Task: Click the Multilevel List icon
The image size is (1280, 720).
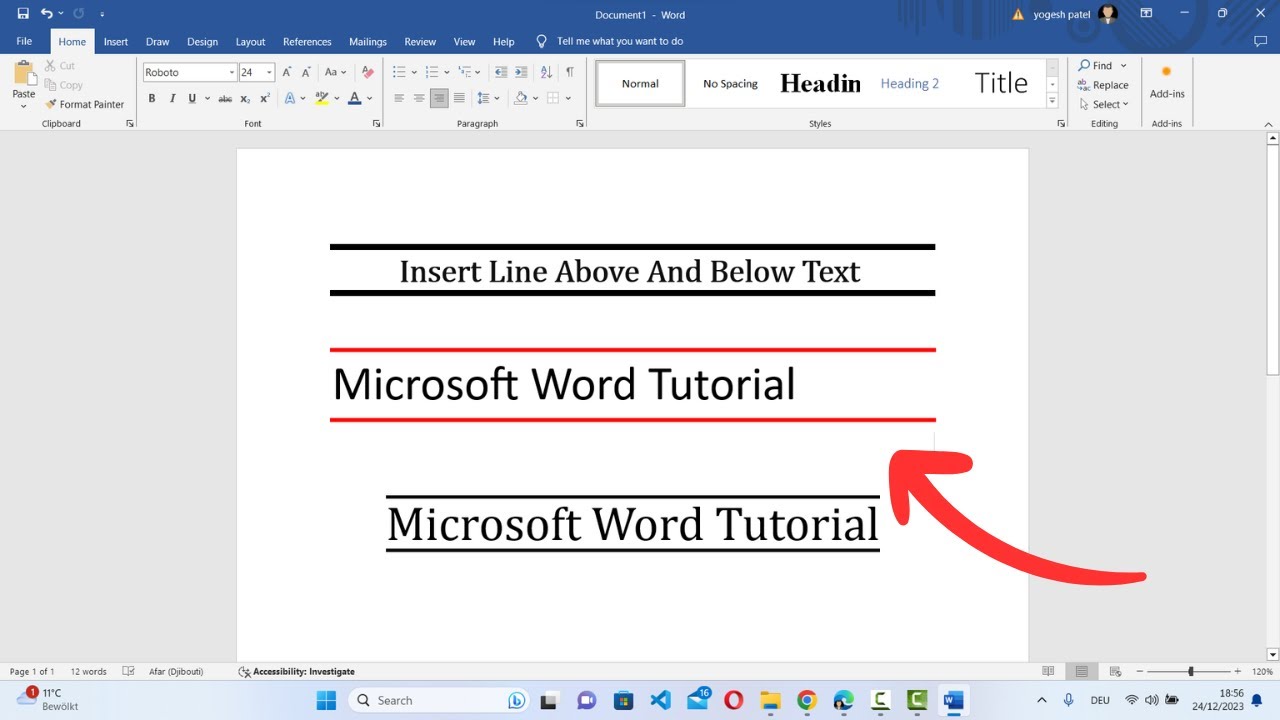Action: click(x=465, y=72)
